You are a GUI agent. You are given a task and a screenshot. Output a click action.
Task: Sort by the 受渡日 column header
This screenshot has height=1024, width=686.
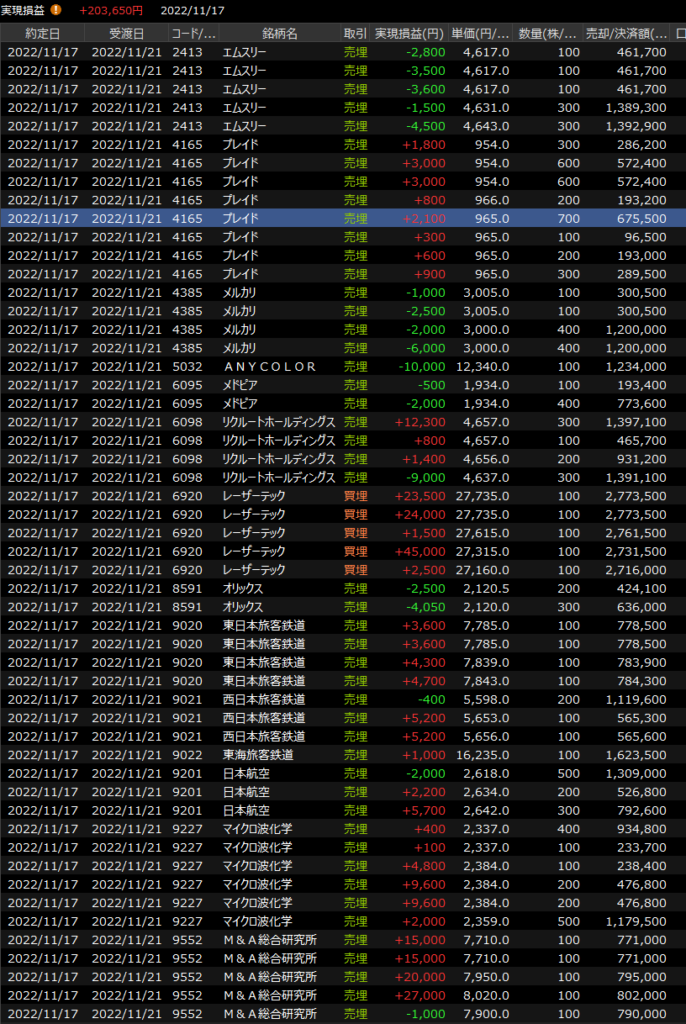pyautogui.click(x=127, y=33)
